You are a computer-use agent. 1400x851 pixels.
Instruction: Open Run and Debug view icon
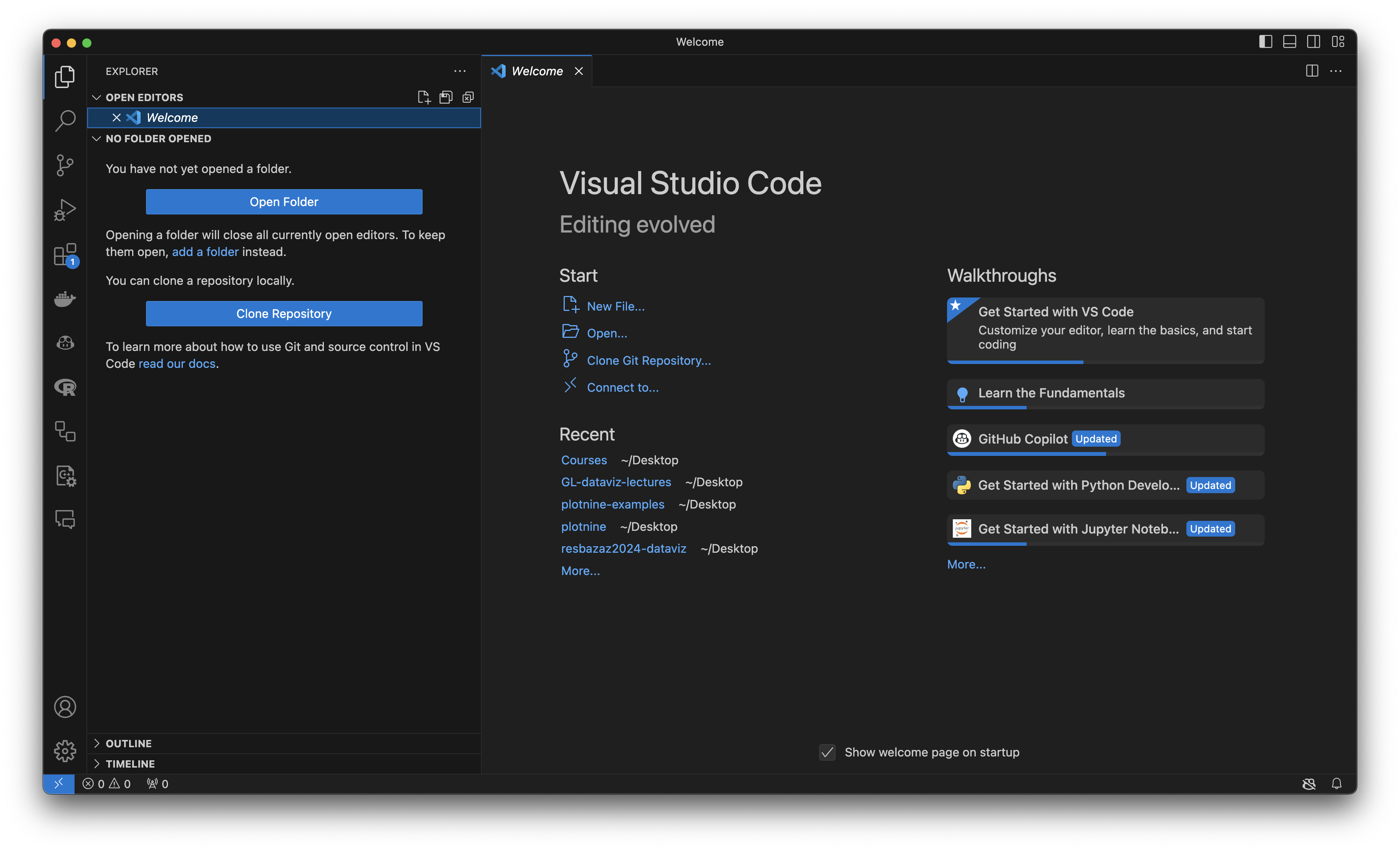point(65,210)
